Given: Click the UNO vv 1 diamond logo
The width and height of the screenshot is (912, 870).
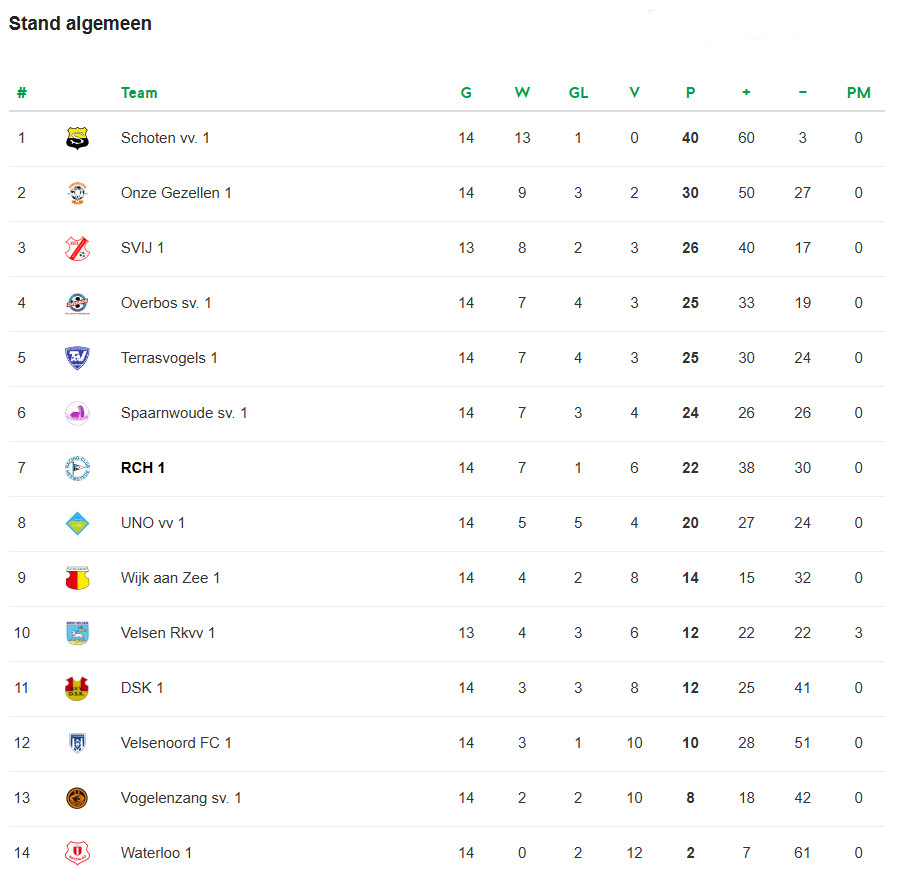Looking at the screenshot, I should click(77, 524).
